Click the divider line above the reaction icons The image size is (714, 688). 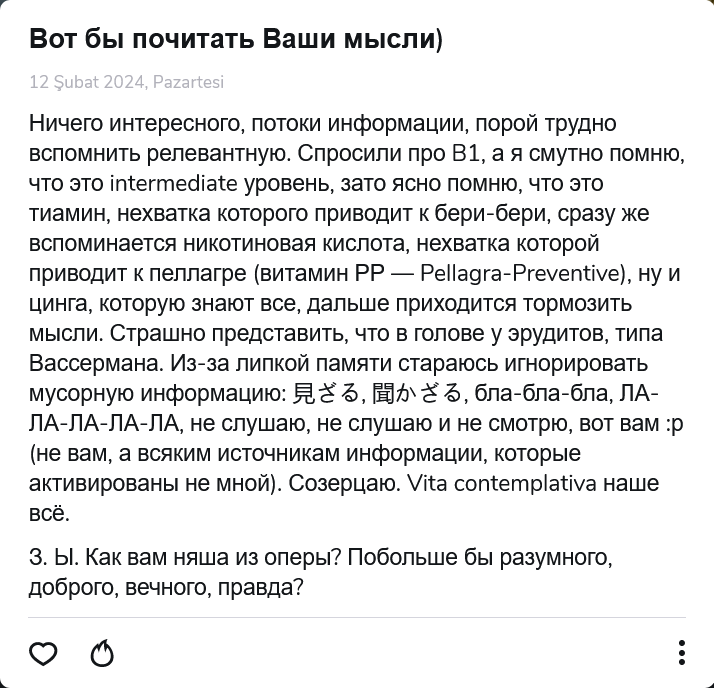coord(357,617)
